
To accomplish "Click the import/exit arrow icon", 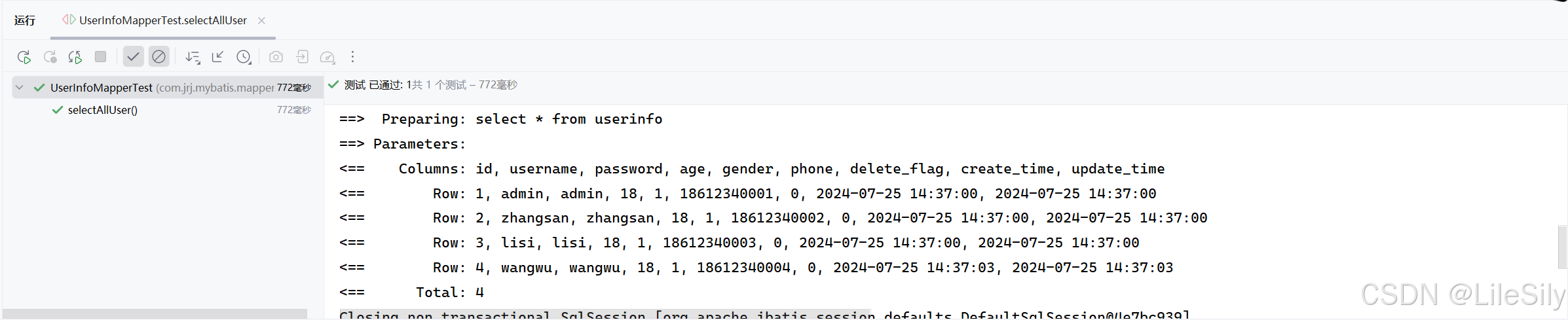I will (x=302, y=57).
